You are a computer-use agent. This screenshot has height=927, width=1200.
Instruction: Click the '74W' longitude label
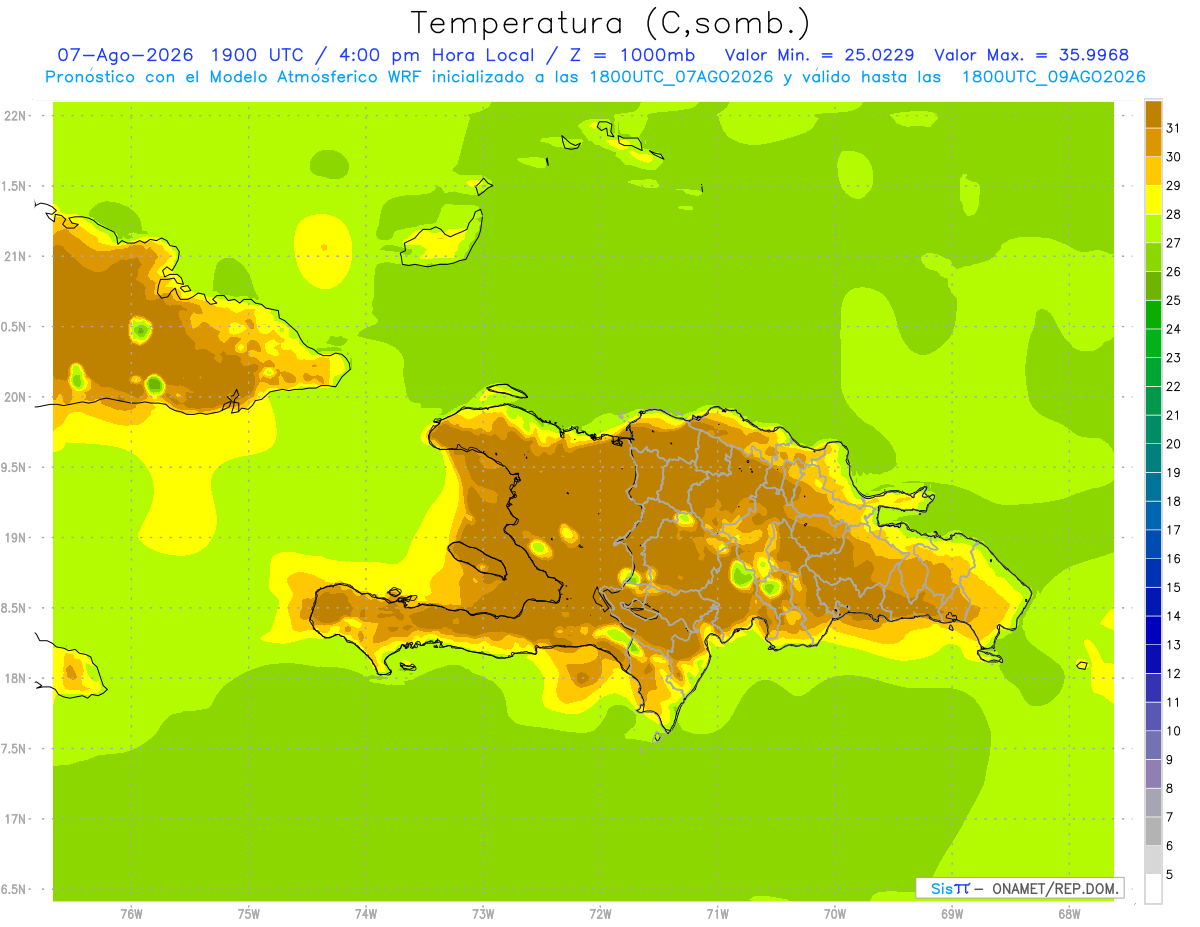366,914
